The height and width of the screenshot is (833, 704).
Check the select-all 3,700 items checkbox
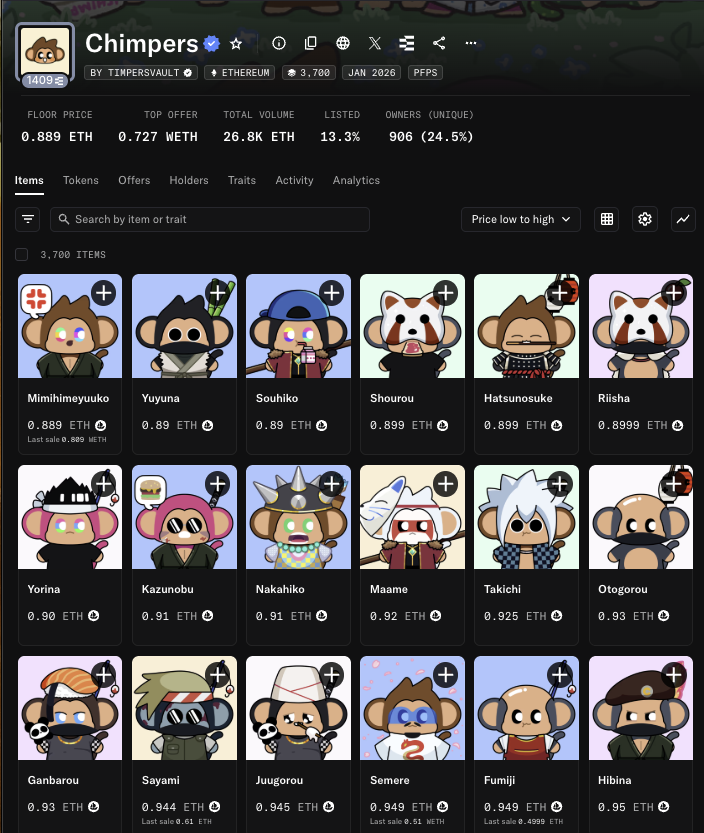[22, 254]
